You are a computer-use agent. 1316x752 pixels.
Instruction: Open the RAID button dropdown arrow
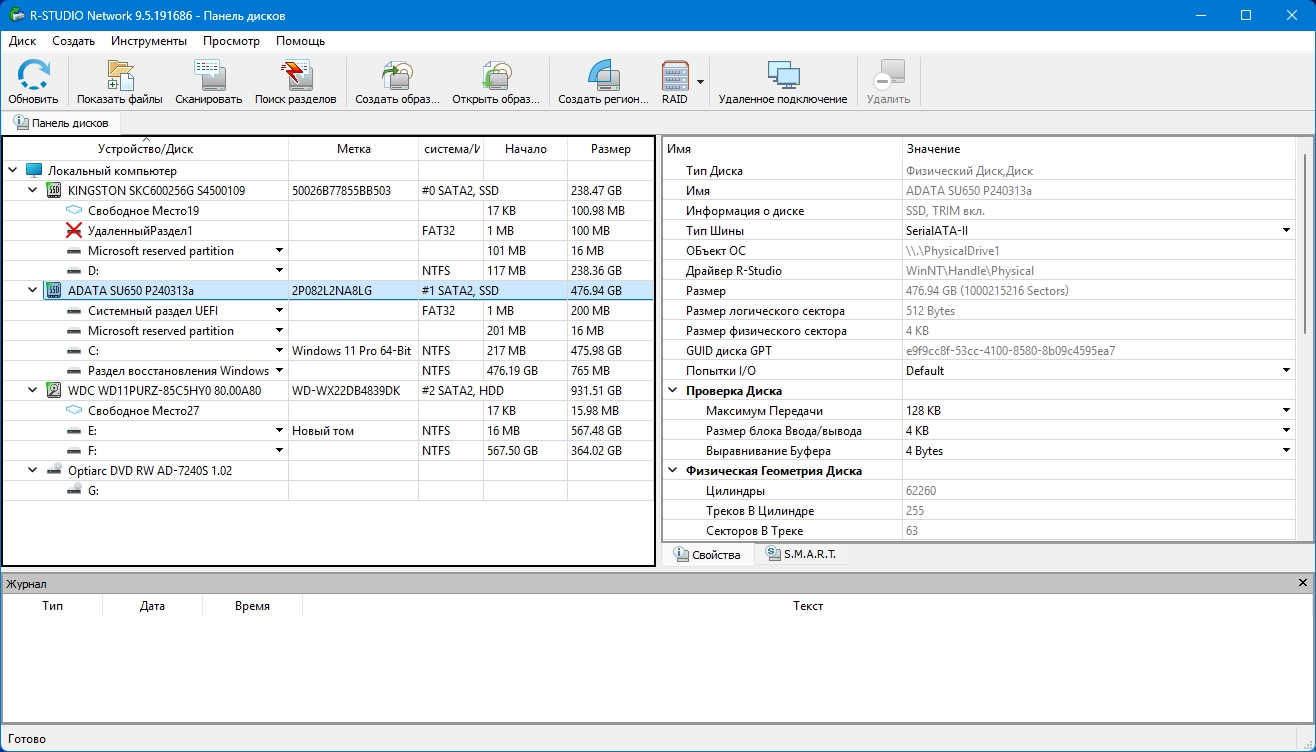coord(701,82)
